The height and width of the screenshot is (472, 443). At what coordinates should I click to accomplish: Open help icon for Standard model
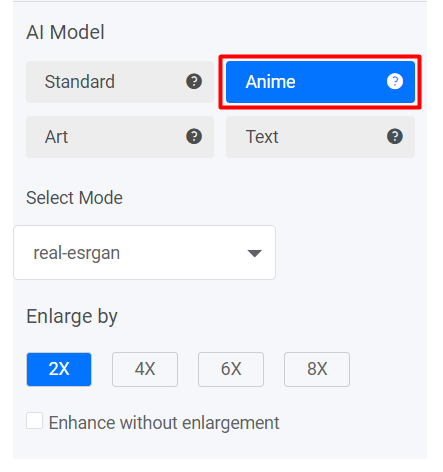click(194, 81)
